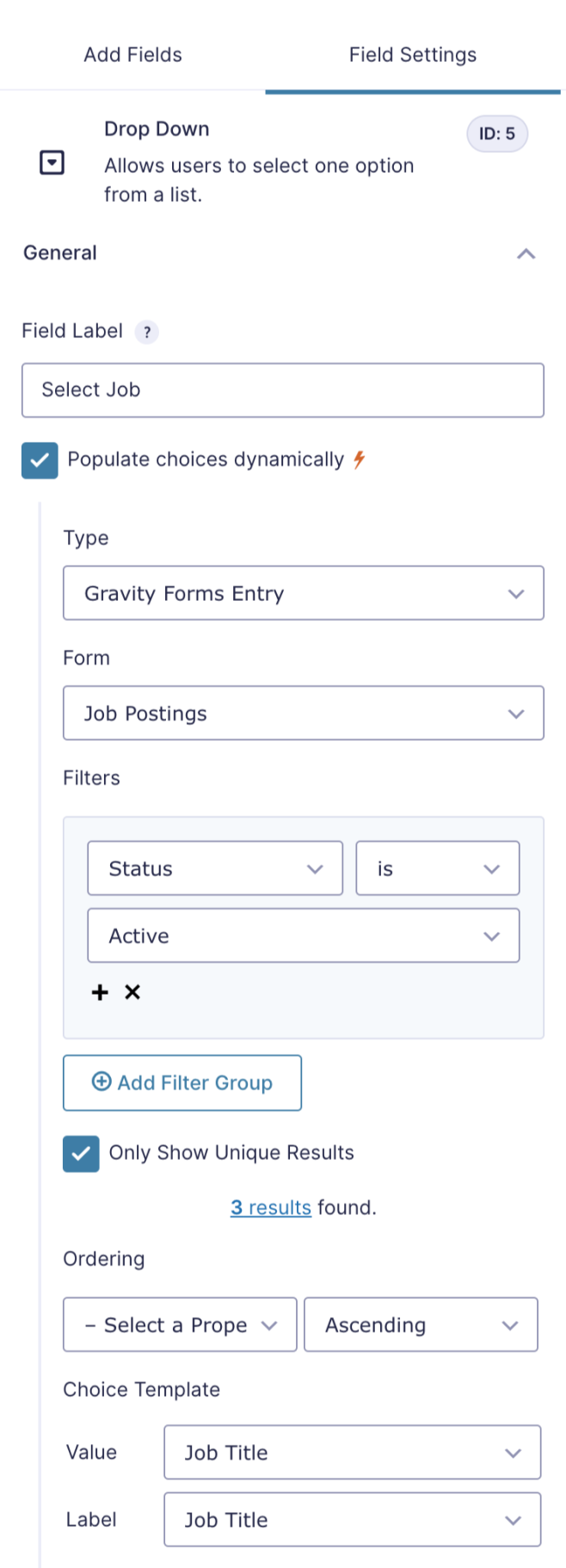Open the Status filter property dropdown
Image resolution: width=566 pixels, height=1568 pixels.
pyautogui.click(x=214, y=868)
